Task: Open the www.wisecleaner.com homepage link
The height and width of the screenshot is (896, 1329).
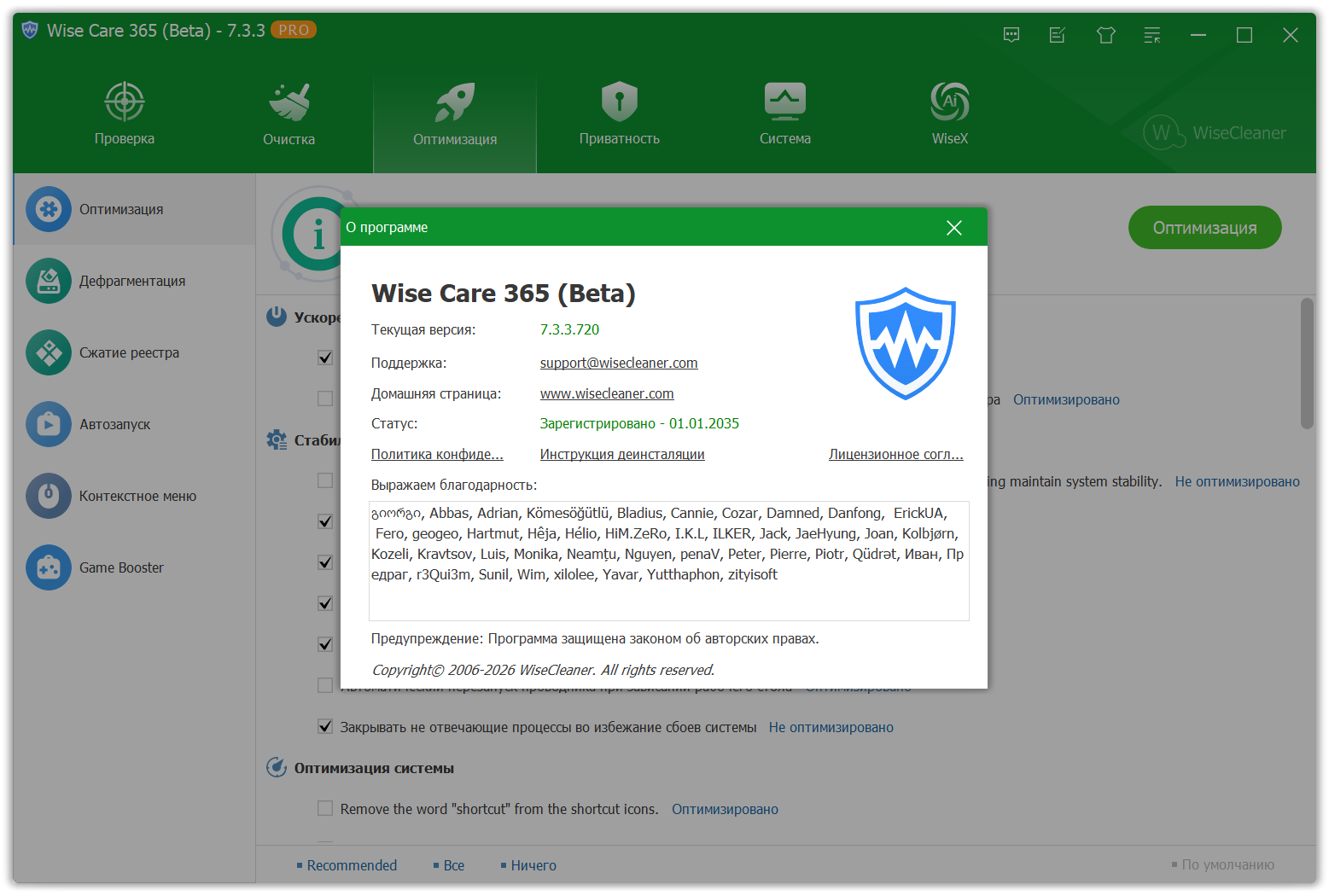Action: point(607,393)
